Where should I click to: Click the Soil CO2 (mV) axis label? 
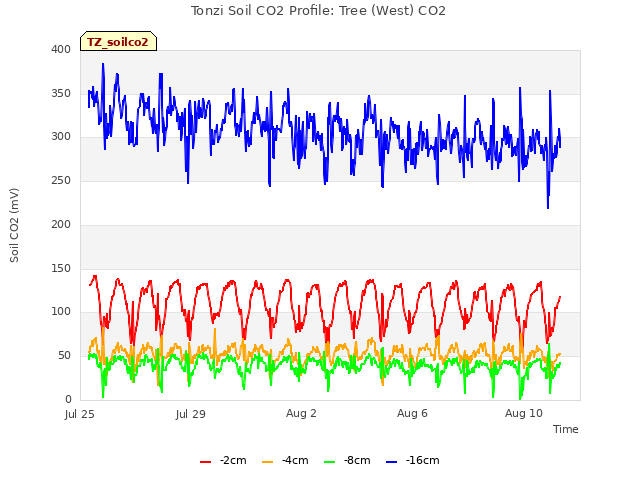coord(14,225)
